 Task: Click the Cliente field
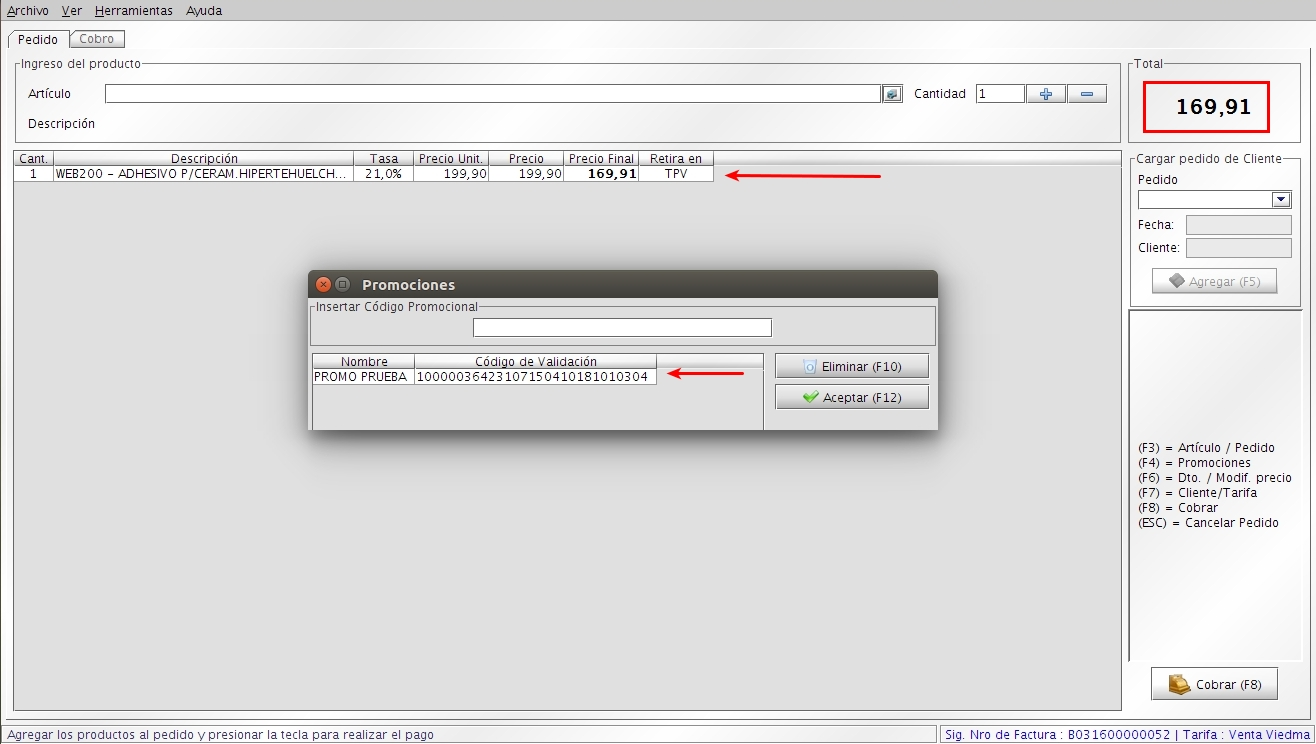tap(1238, 248)
